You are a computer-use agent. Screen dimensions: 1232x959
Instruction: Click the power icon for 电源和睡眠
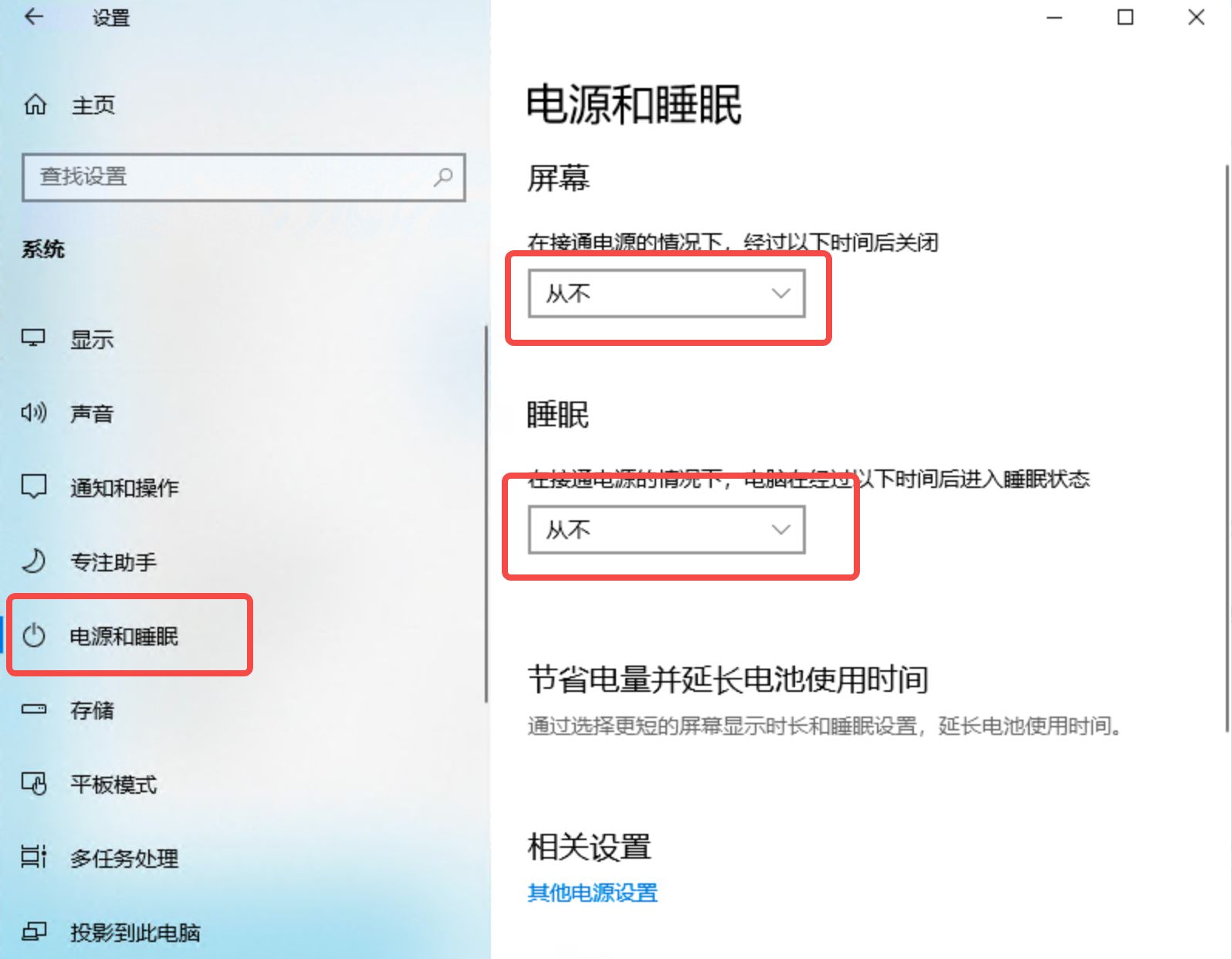(x=34, y=635)
